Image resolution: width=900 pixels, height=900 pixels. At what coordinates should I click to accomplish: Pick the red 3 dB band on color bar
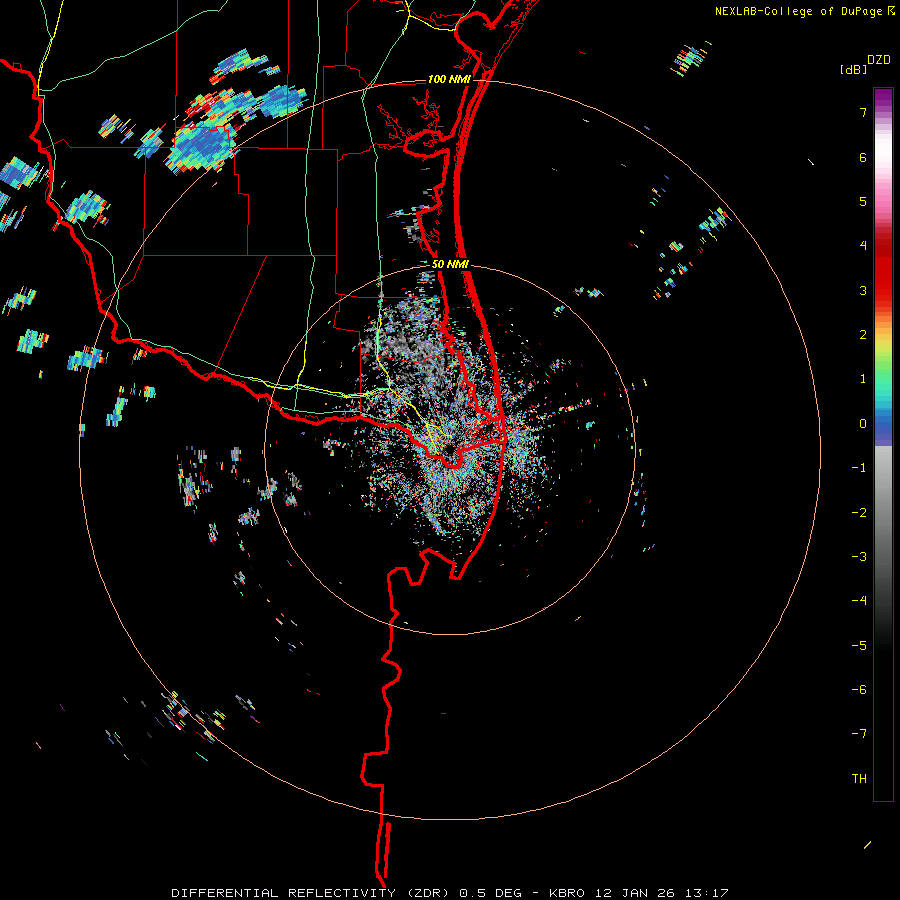(x=883, y=290)
